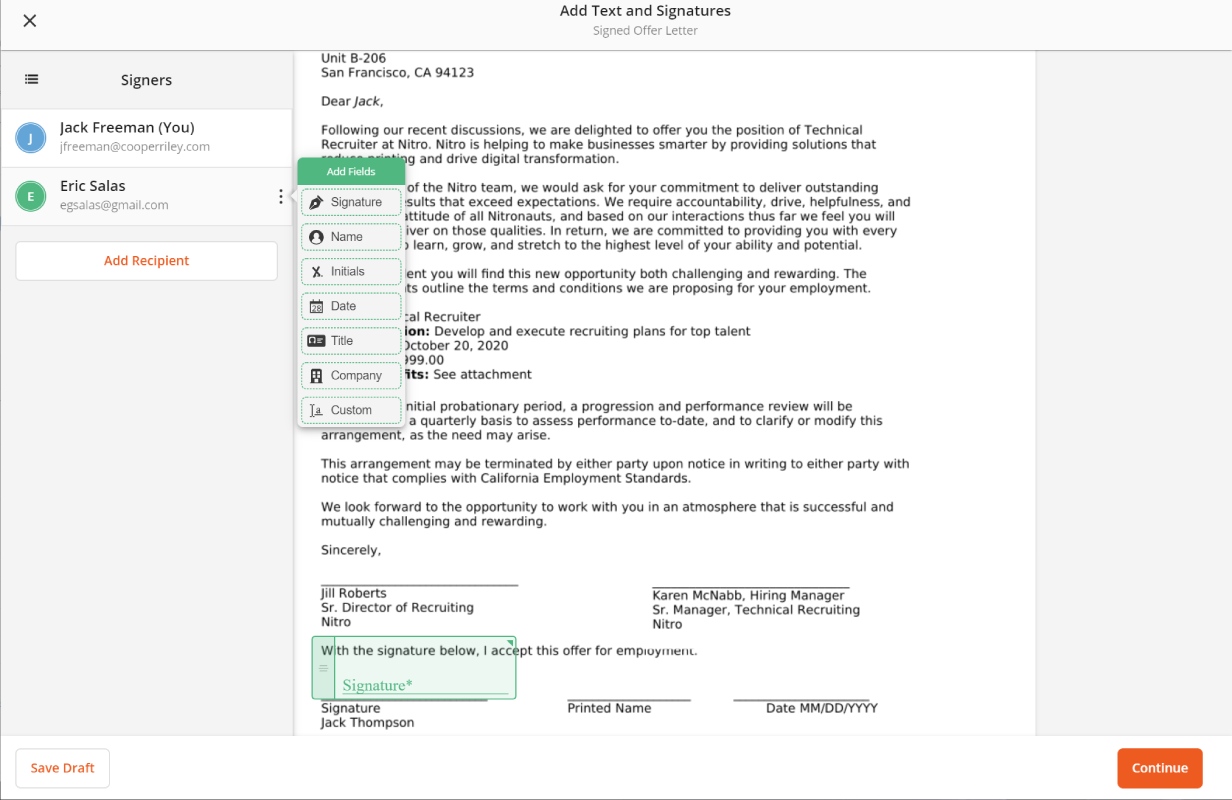Click the green Add Fields header

pos(351,172)
